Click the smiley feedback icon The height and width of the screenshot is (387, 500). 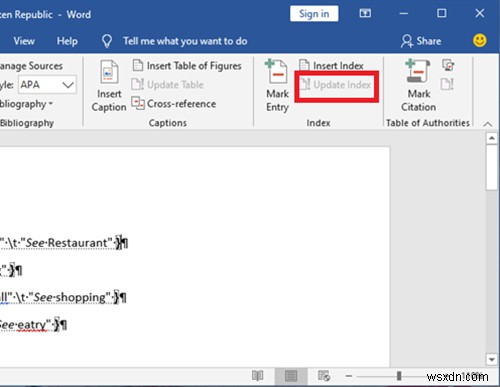[x=480, y=41]
